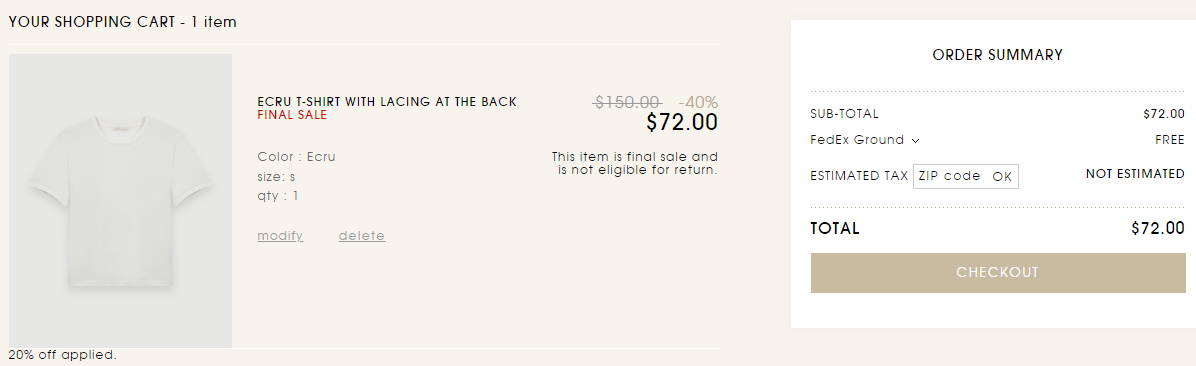
Task: Click the 20% off applied message
Action: (63, 355)
